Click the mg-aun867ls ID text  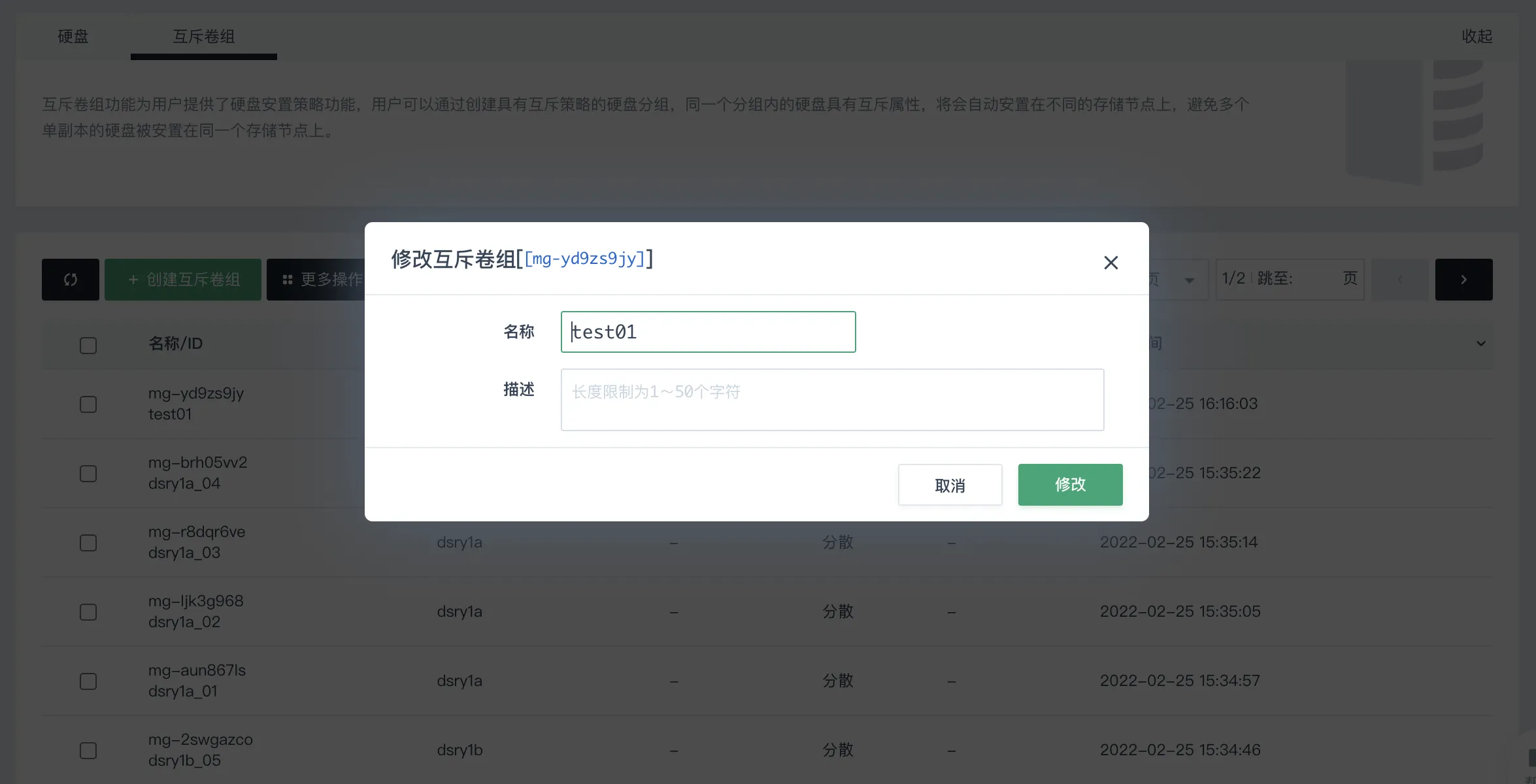click(197, 670)
